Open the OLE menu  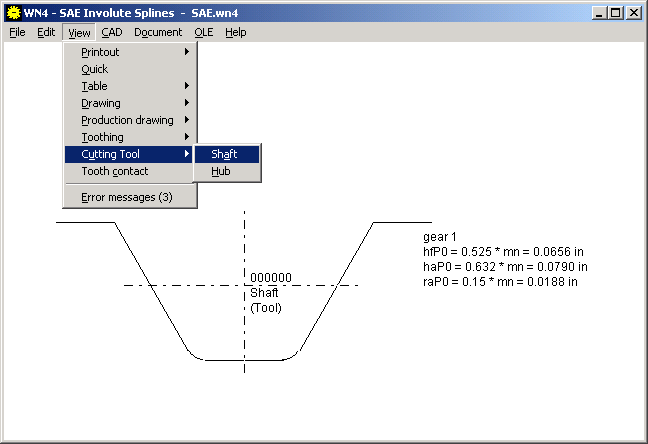[204, 32]
